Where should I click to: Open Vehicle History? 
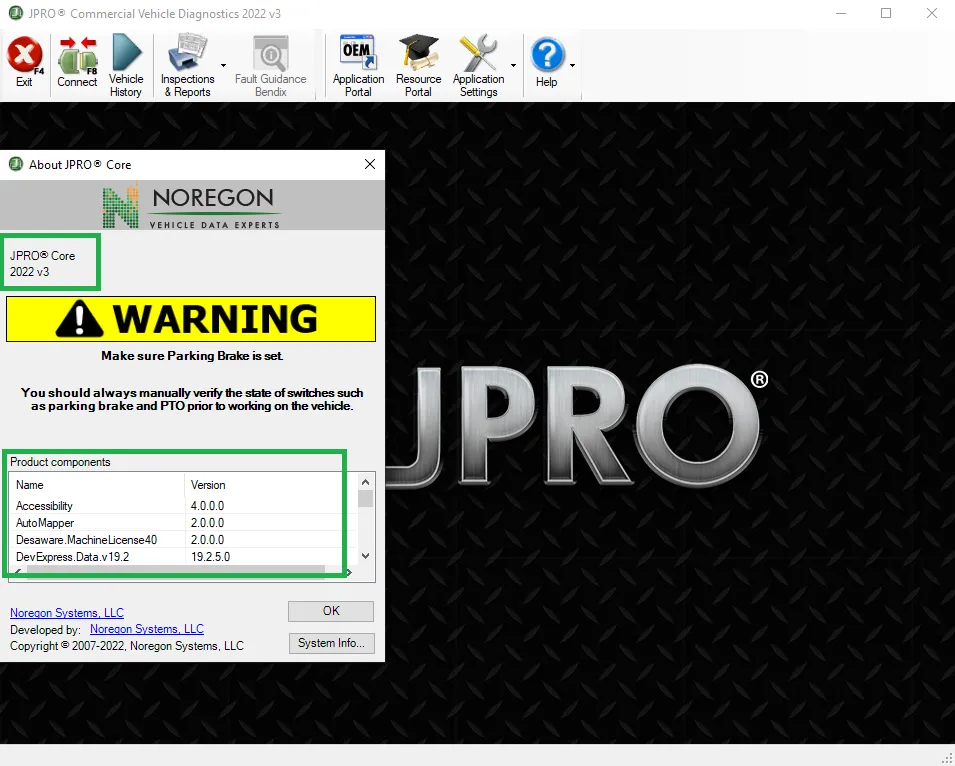(126, 65)
